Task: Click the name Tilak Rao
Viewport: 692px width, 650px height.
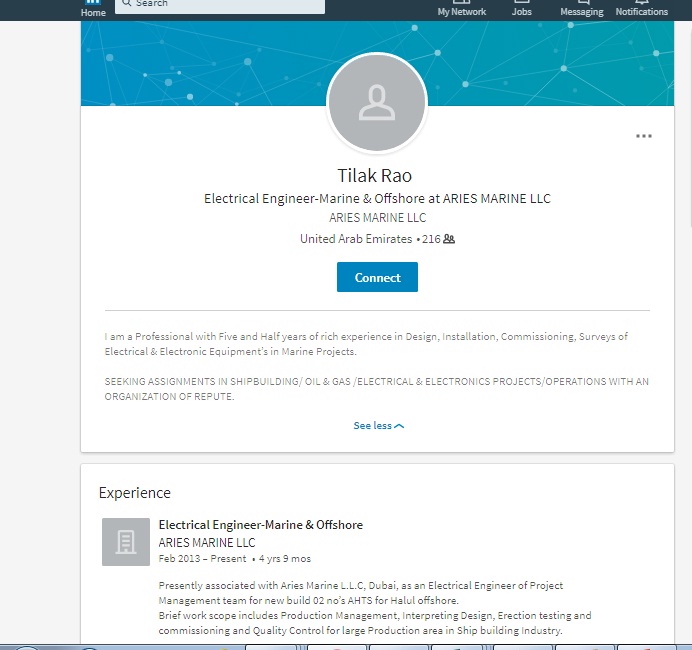Action: 375,176
